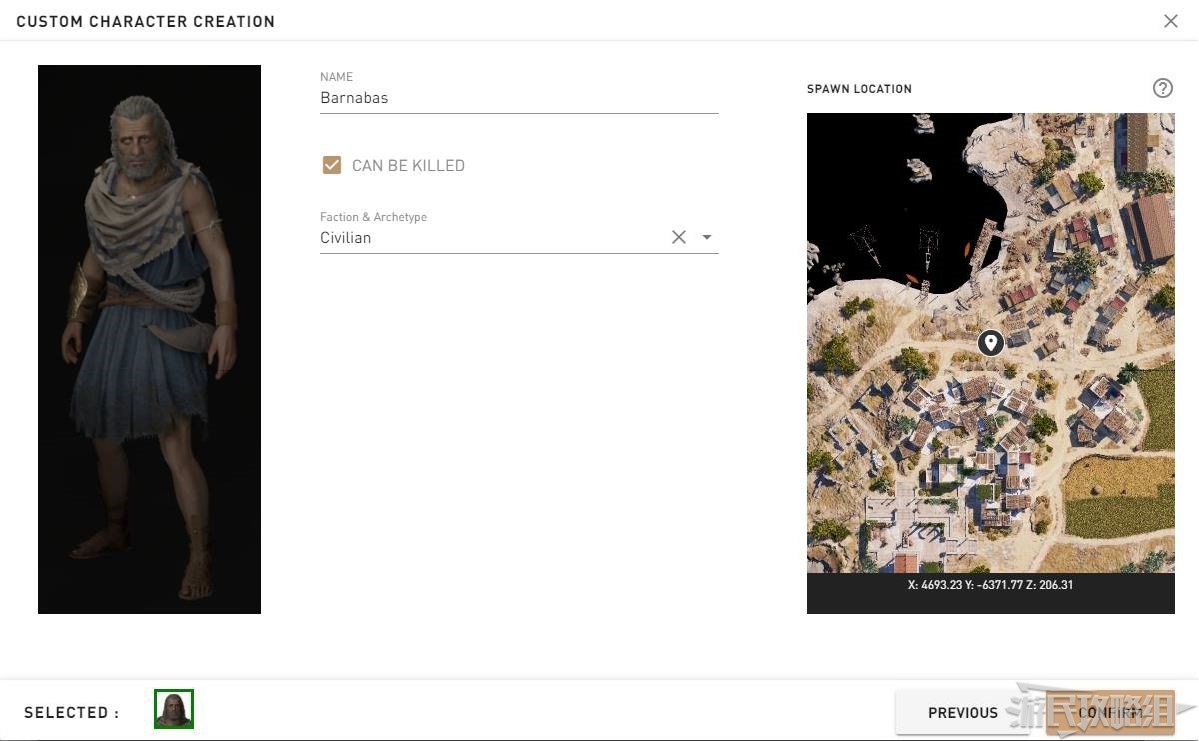Click the Confirm button
The width and height of the screenshot is (1199, 741).
click(x=1110, y=713)
